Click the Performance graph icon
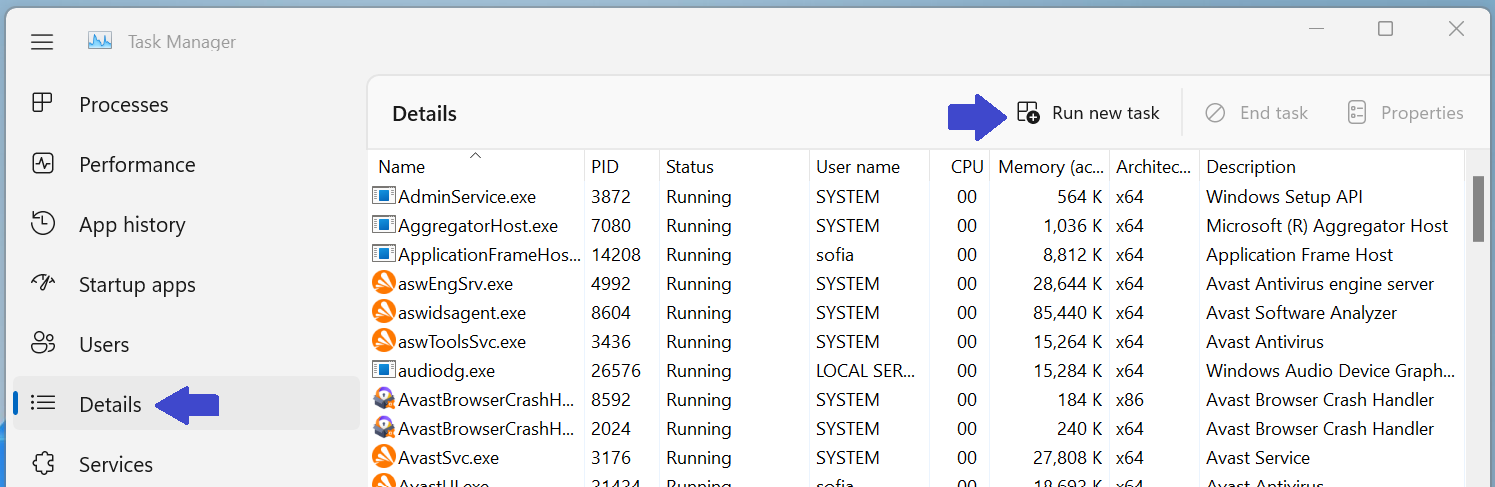This screenshot has width=1495, height=487. click(42, 164)
